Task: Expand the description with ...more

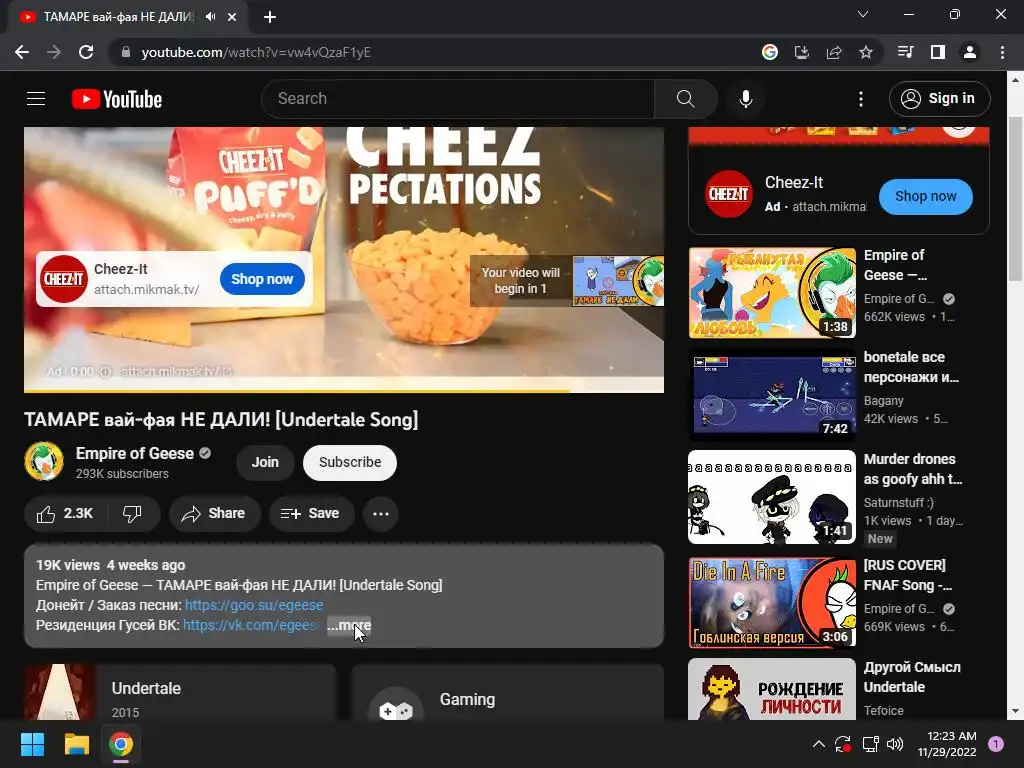Action: (x=349, y=625)
